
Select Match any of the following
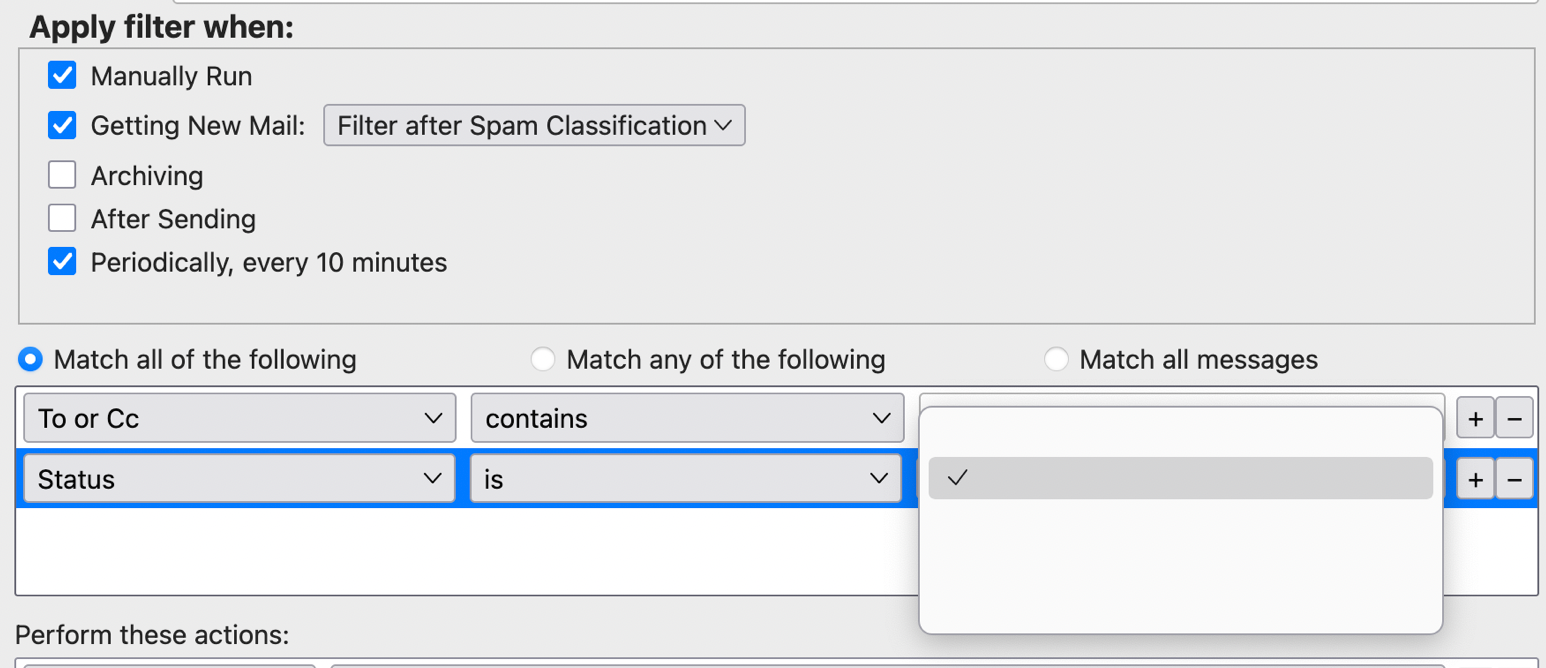(x=543, y=359)
